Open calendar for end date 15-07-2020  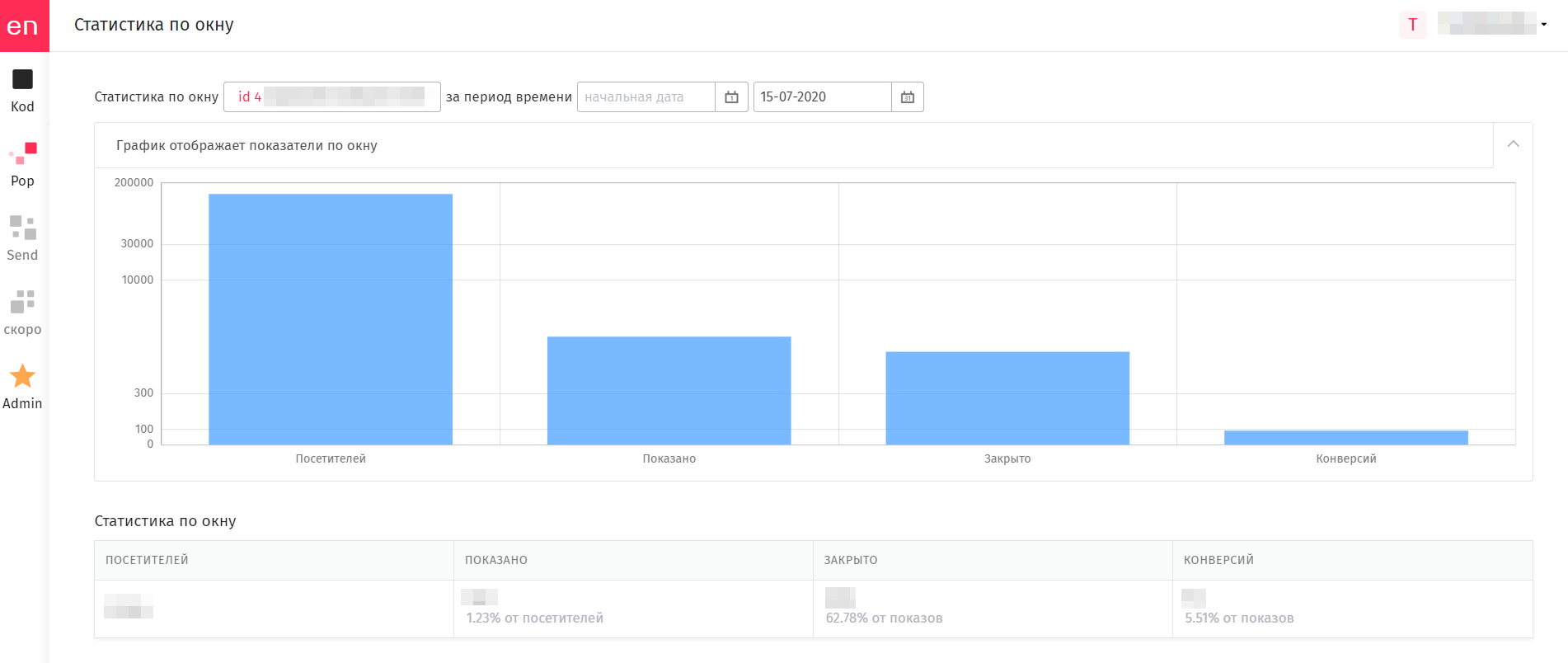tap(908, 97)
